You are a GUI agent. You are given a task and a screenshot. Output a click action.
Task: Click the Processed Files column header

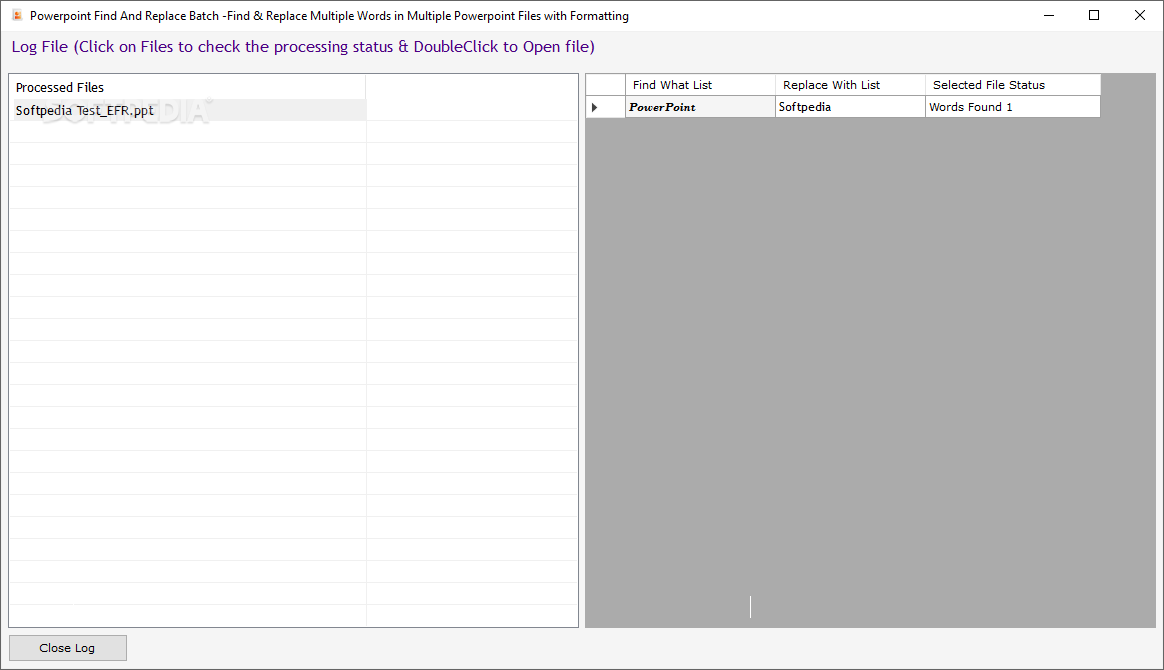tap(189, 87)
